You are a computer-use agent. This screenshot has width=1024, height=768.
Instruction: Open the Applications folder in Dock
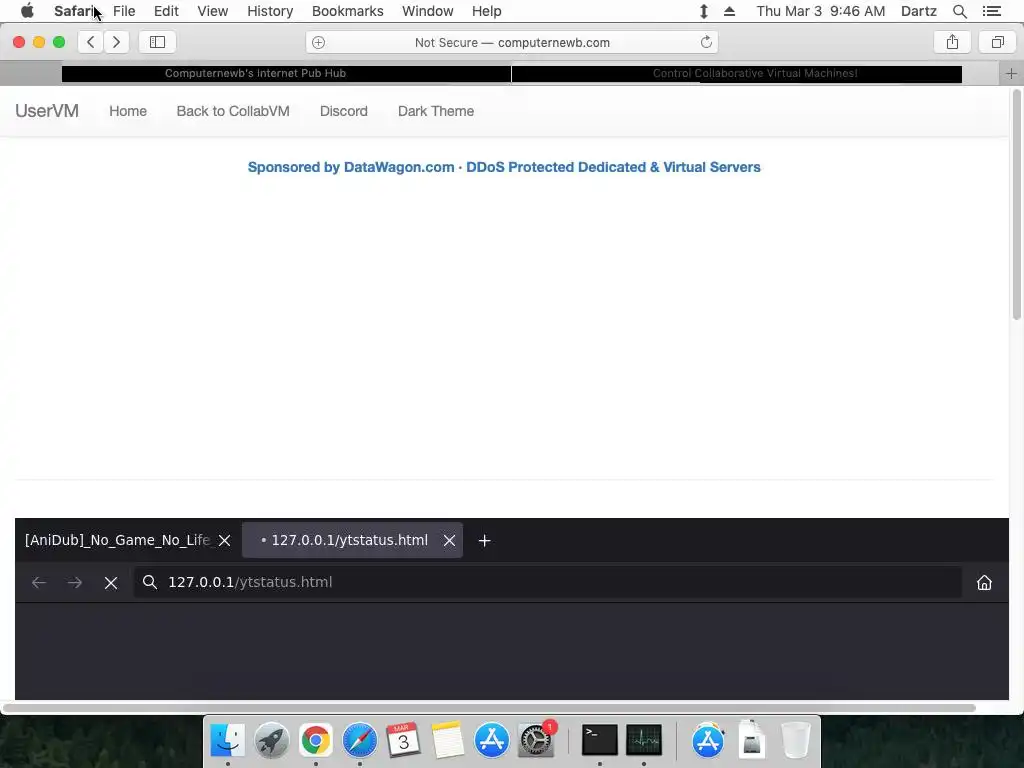708,740
